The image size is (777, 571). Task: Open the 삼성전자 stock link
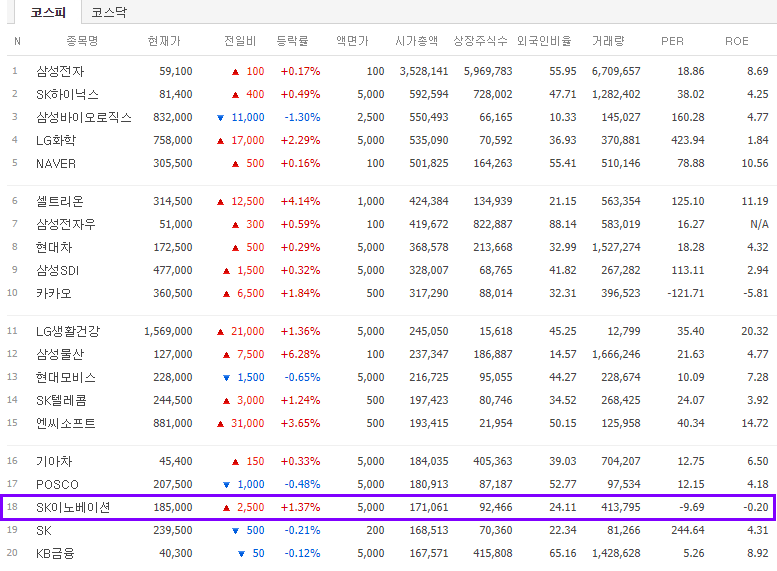coord(60,71)
